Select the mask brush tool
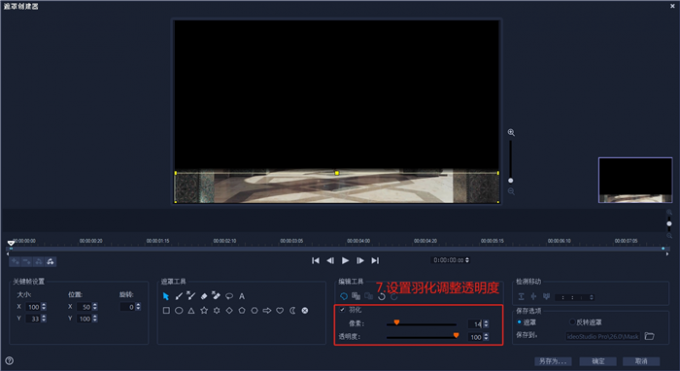This screenshot has width=680, height=371. pyautogui.click(x=179, y=296)
